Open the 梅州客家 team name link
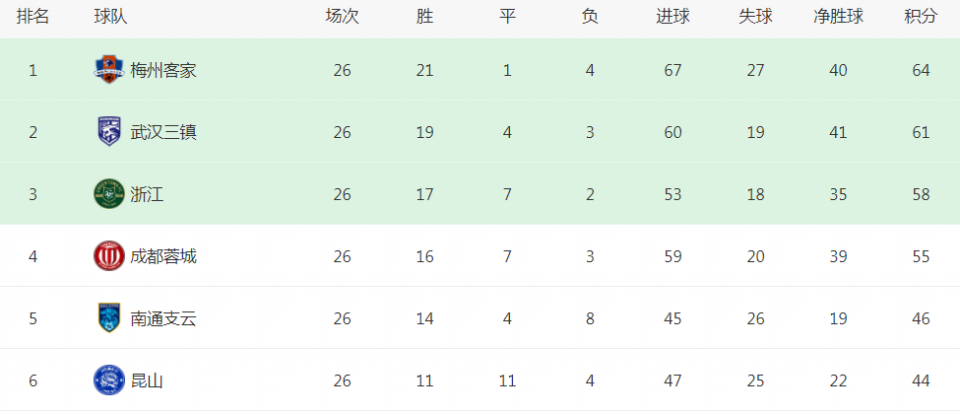This screenshot has height=414, width=960. (163, 70)
